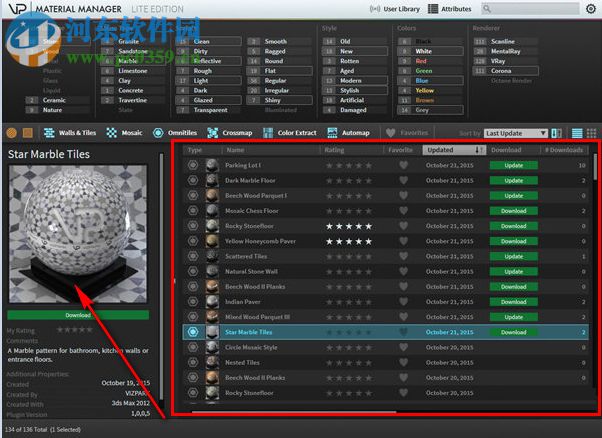Switch to list view layout
Screen dimensions: 602x438
[x=577, y=133]
